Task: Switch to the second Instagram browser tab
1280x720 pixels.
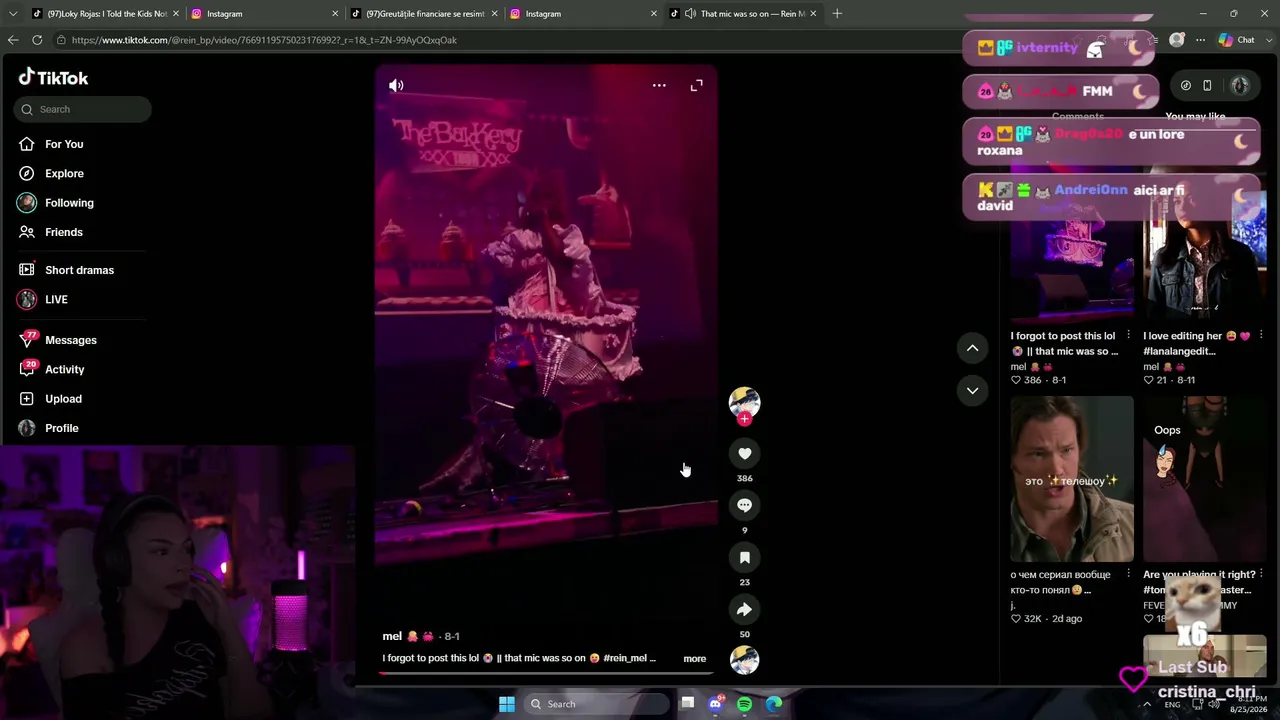Action: [x=582, y=14]
